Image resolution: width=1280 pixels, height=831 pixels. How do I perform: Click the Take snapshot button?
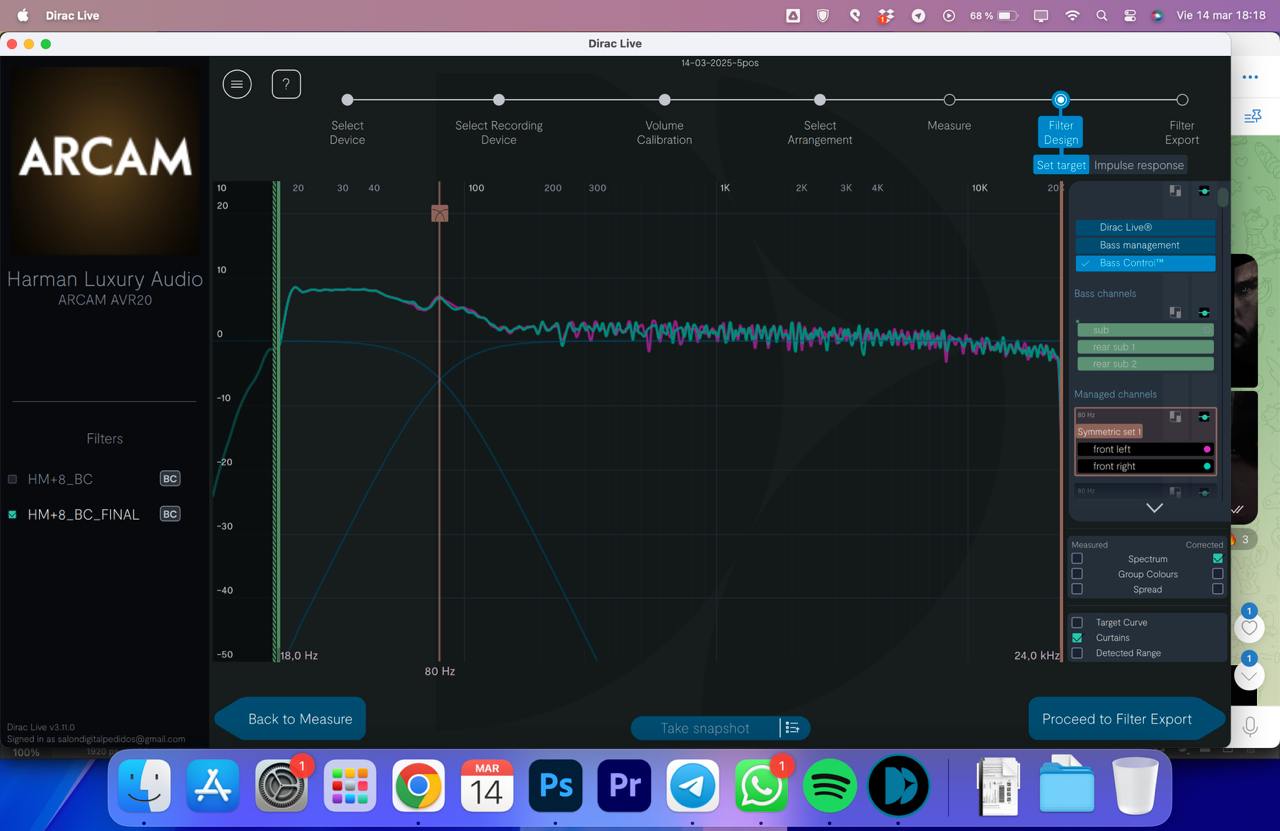coord(705,728)
